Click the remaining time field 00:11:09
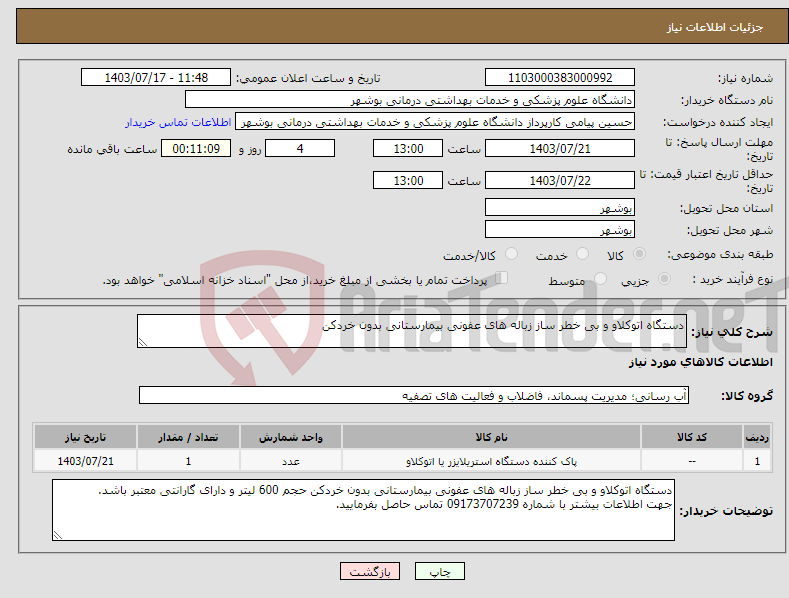This screenshot has height=598, width=789. point(196,148)
